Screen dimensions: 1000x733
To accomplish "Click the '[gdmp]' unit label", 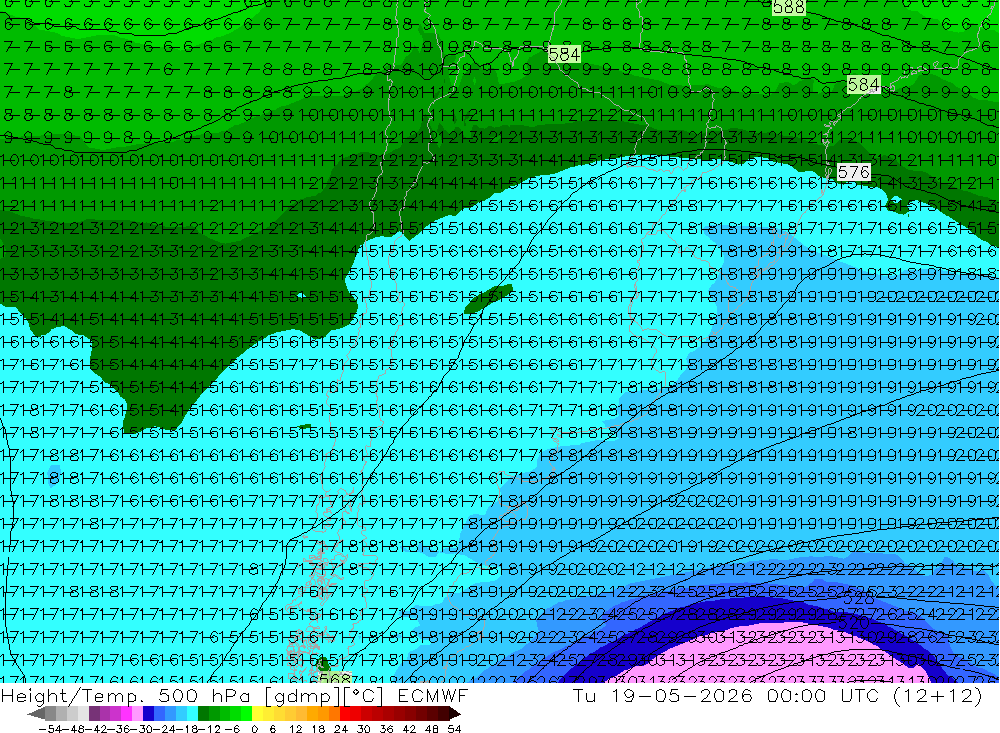I will [x=303, y=696].
